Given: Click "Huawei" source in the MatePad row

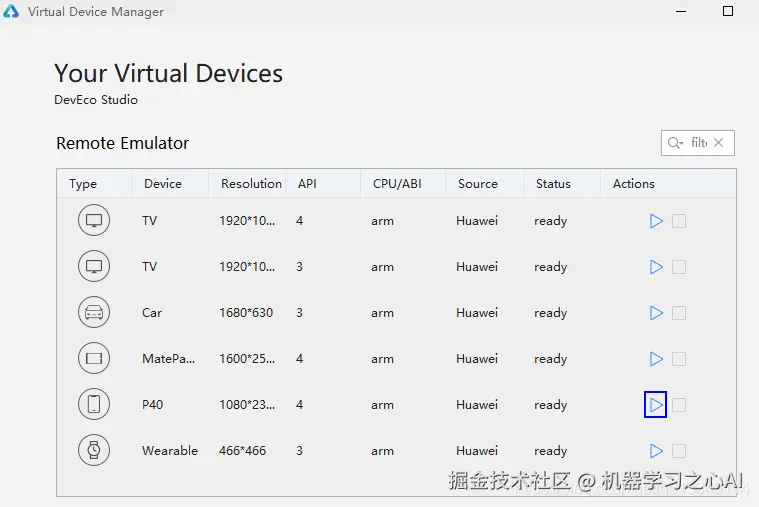Looking at the screenshot, I should [477, 359].
